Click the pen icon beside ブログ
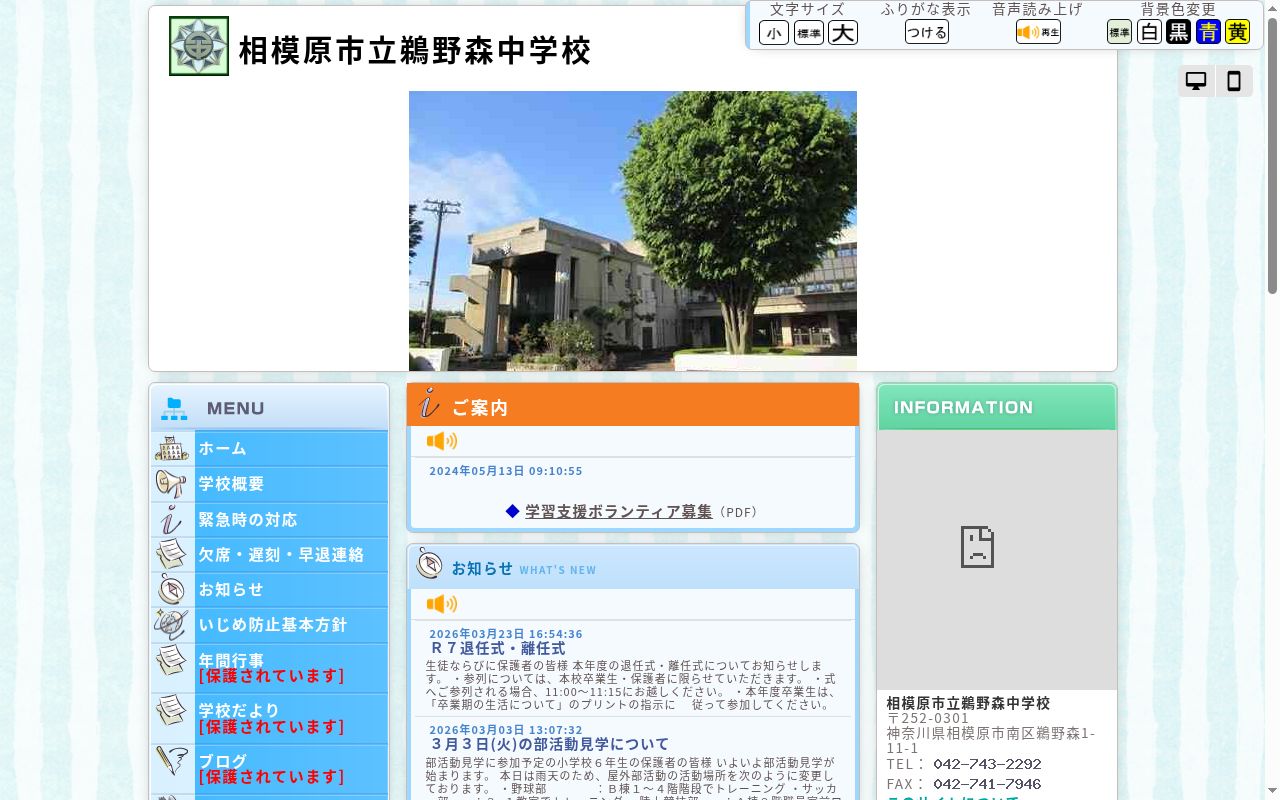This screenshot has height=800, width=1280. pos(172,761)
